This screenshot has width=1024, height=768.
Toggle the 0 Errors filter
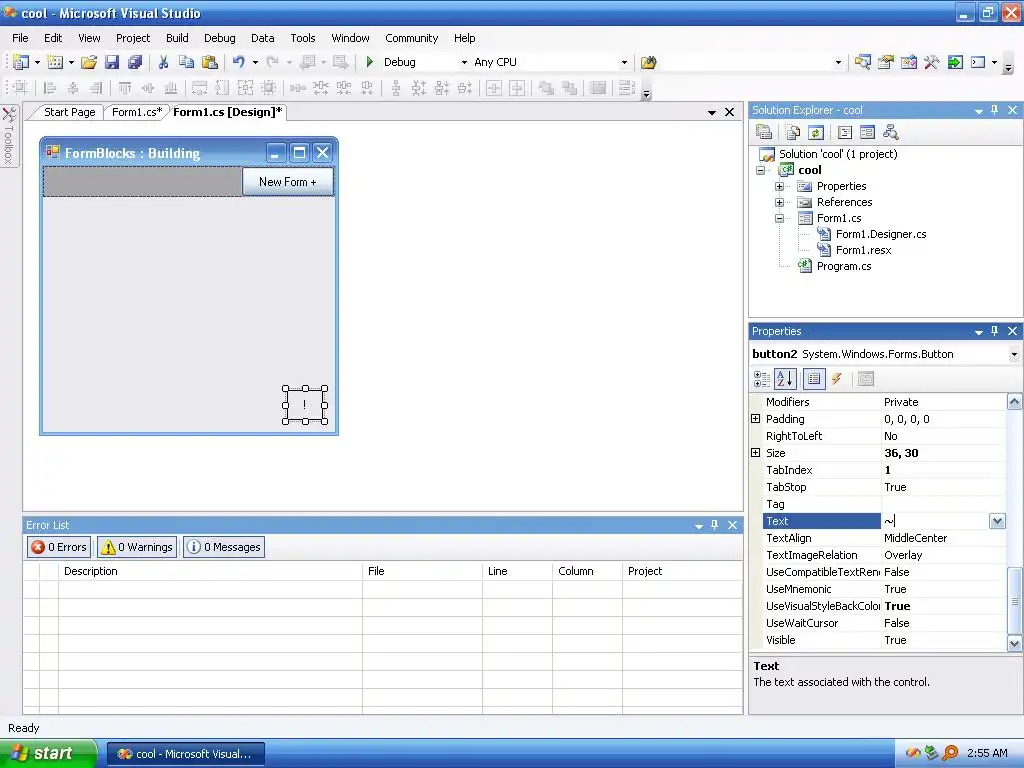click(x=59, y=547)
